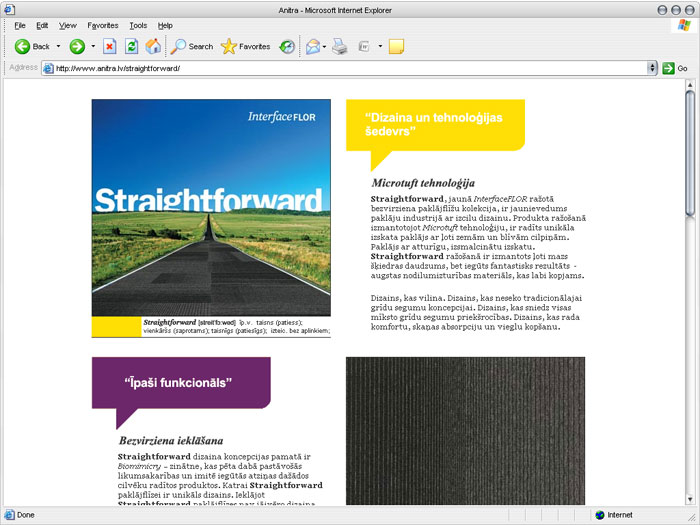Expand the address bar URL dropdown
The height and width of the screenshot is (525, 700).
(652, 68)
